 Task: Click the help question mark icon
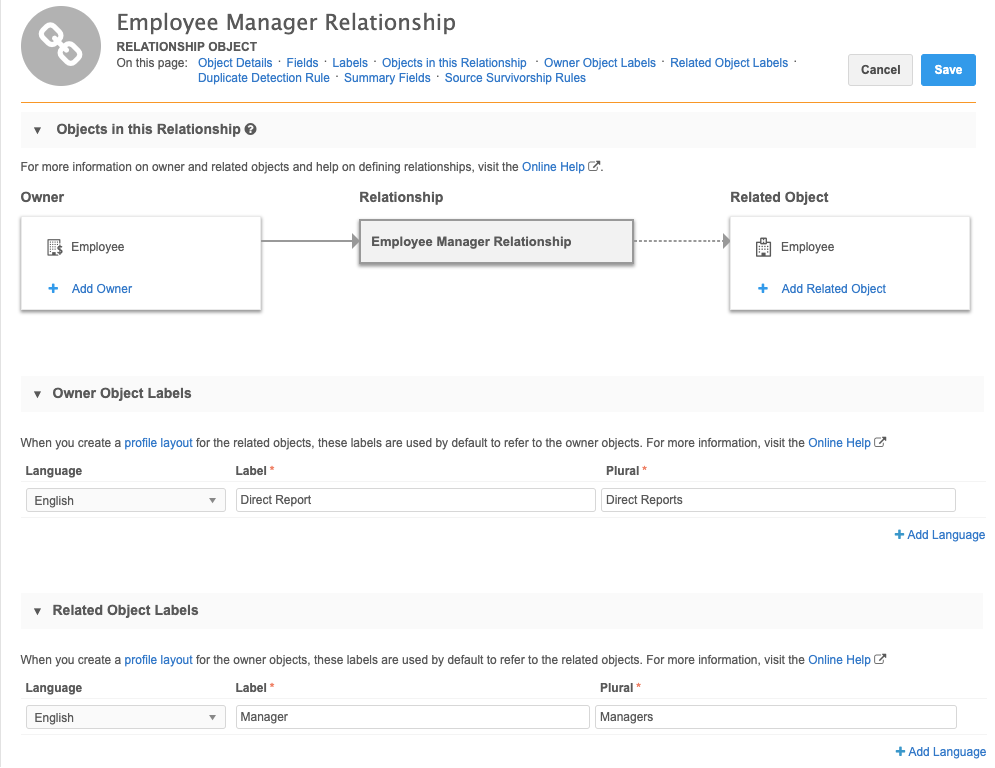250,129
